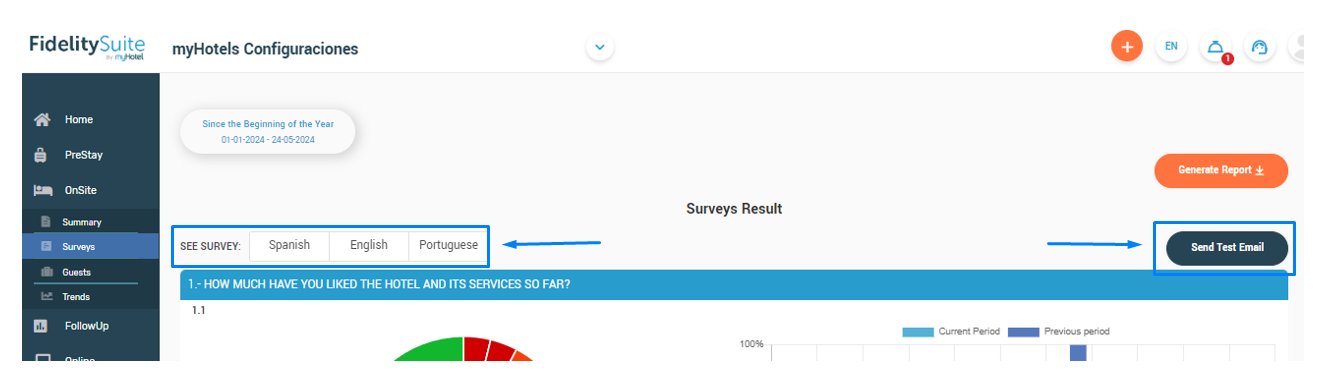This screenshot has height=391, width=1318.
Task: Open the date range period picker
Action: [268, 132]
